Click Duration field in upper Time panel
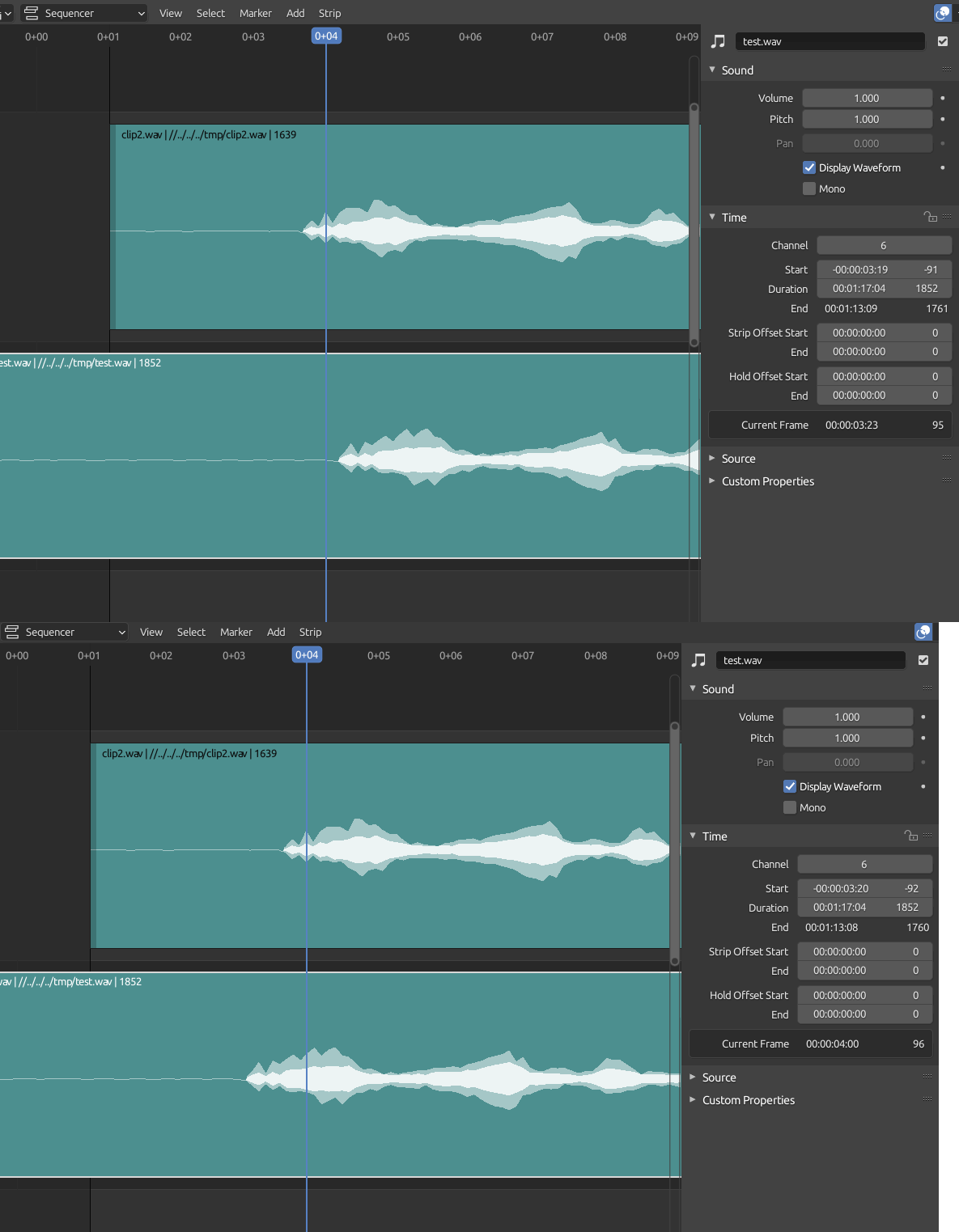 pos(884,289)
